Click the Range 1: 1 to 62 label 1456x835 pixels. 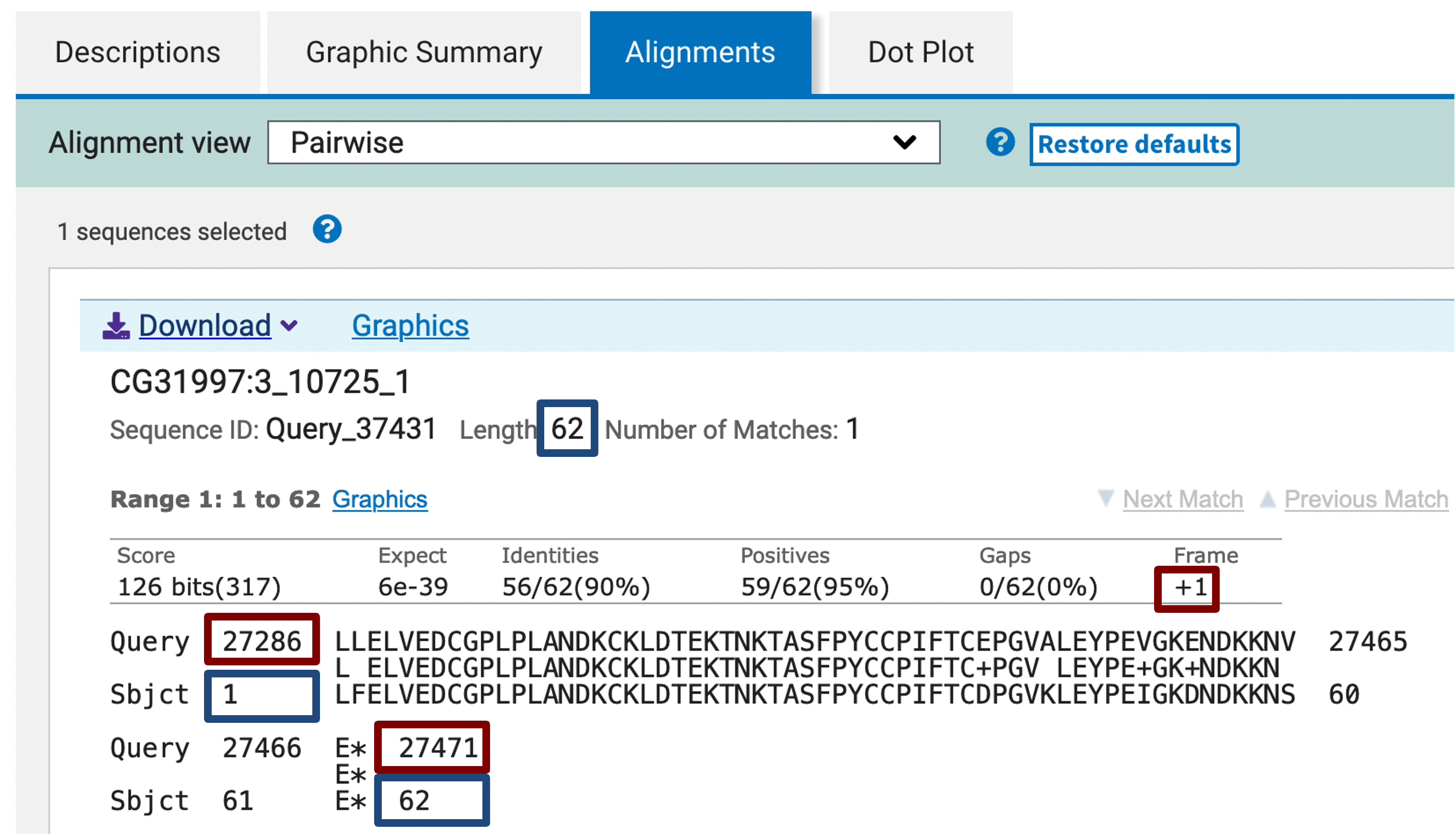pos(215,499)
